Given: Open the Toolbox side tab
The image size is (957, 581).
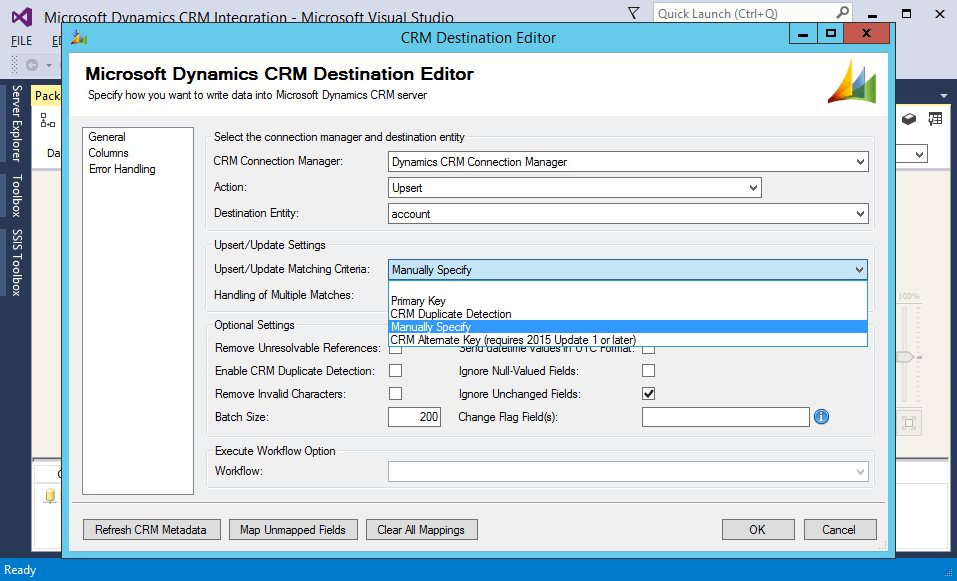Looking at the screenshot, I should [16, 195].
